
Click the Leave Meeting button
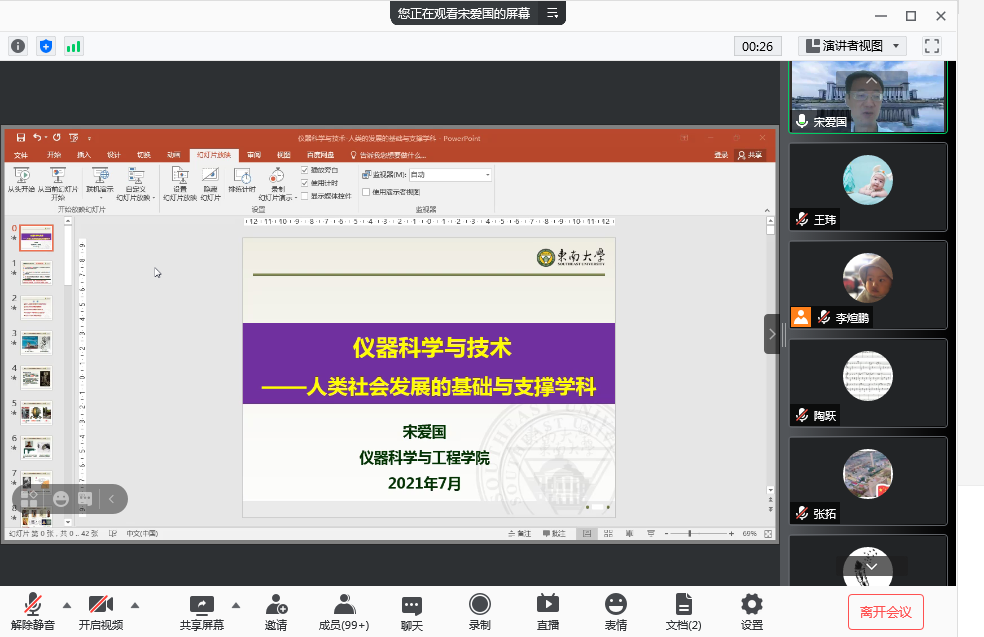click(x=885, y=611)
